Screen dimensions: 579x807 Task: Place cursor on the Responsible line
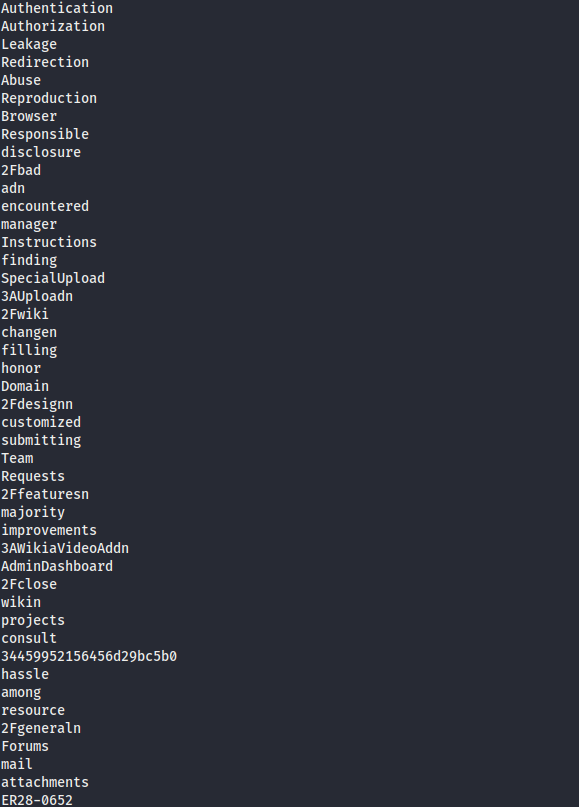click(45, 134)
